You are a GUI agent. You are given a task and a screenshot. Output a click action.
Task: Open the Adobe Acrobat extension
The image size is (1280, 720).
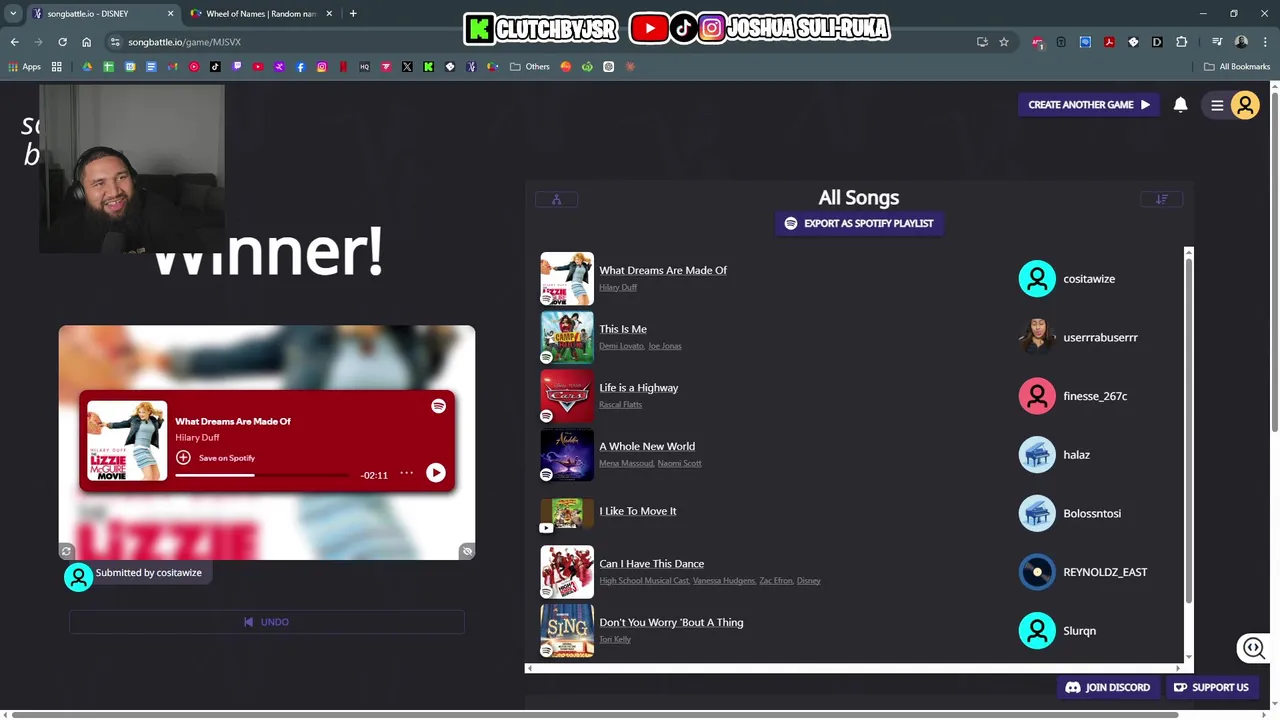pyautogui.click(x=1109, y=42)
